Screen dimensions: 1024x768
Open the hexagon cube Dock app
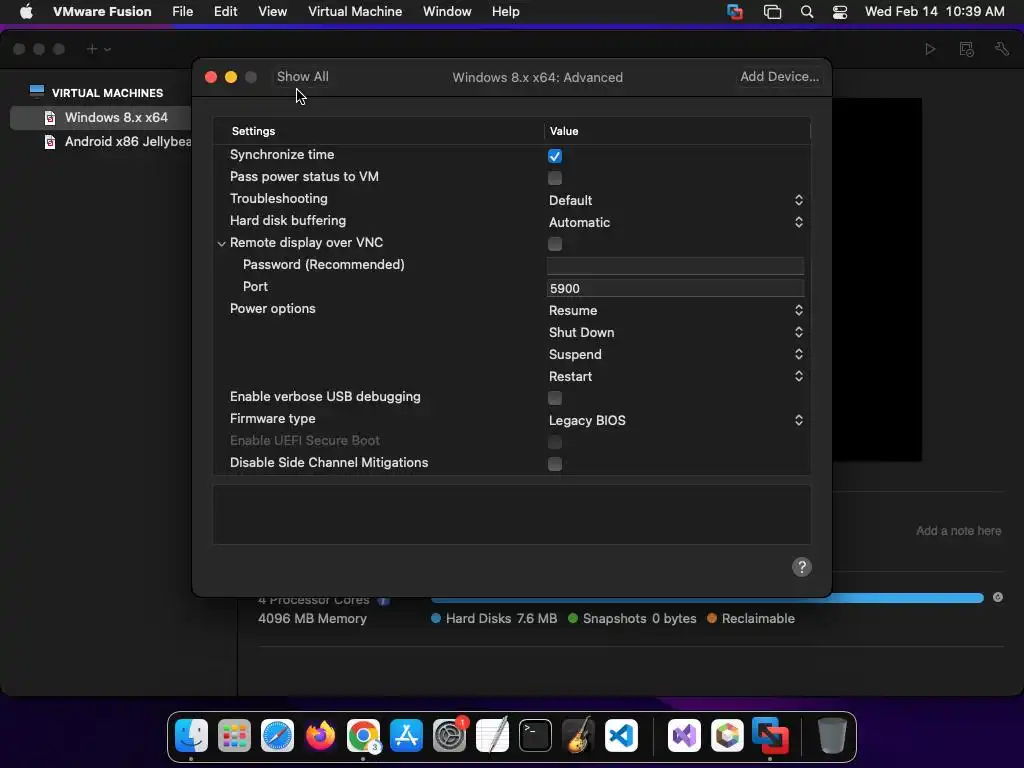727,735
